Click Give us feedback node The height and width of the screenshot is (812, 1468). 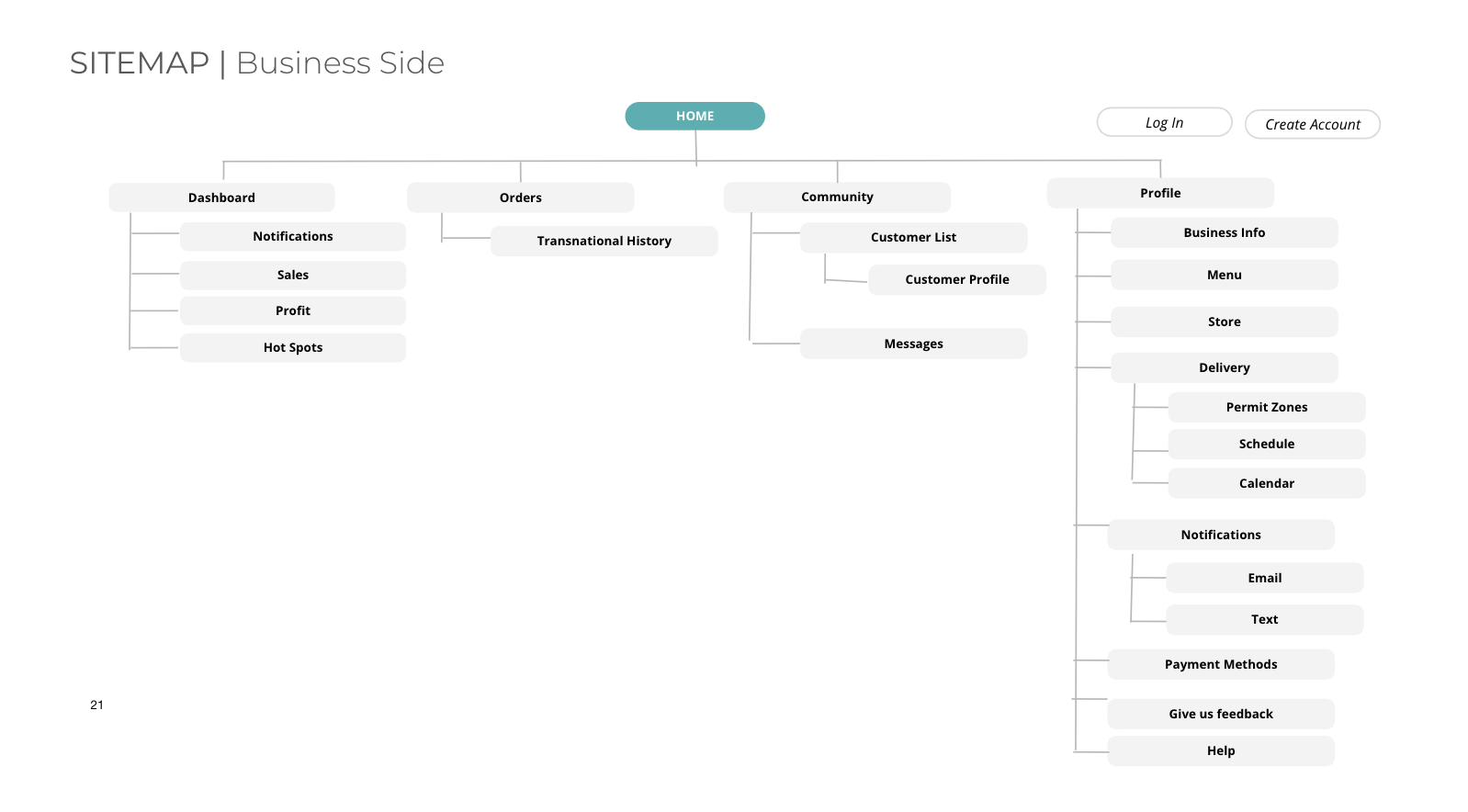pos(1220,714)
